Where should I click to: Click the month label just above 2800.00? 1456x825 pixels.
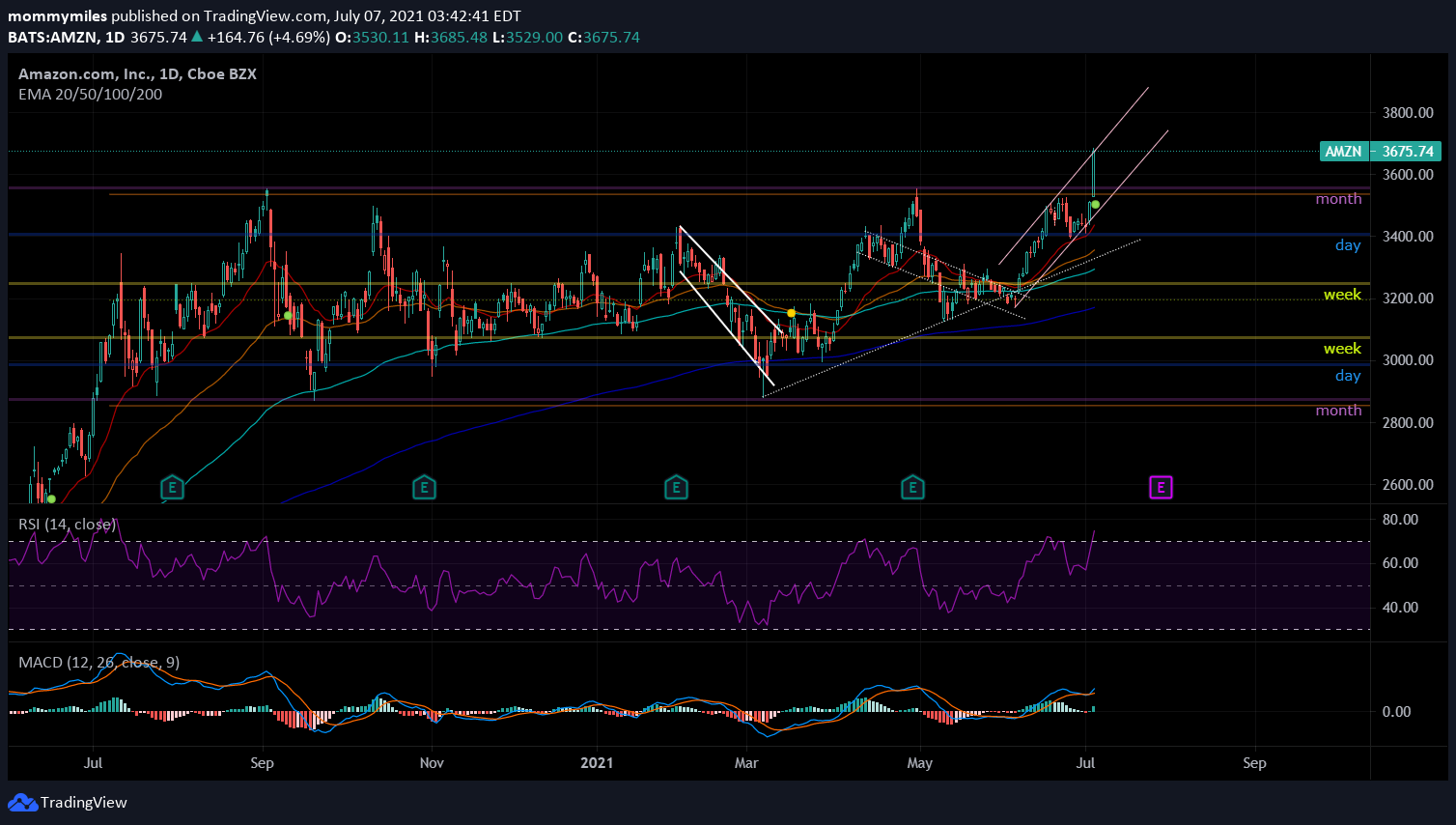(x=1338, y=411)
